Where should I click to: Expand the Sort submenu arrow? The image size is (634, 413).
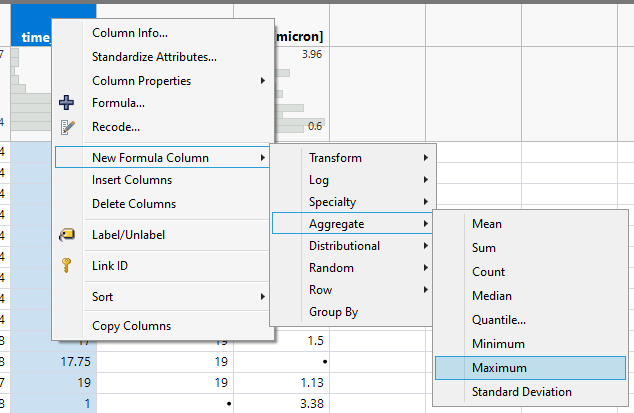point(263,297)
